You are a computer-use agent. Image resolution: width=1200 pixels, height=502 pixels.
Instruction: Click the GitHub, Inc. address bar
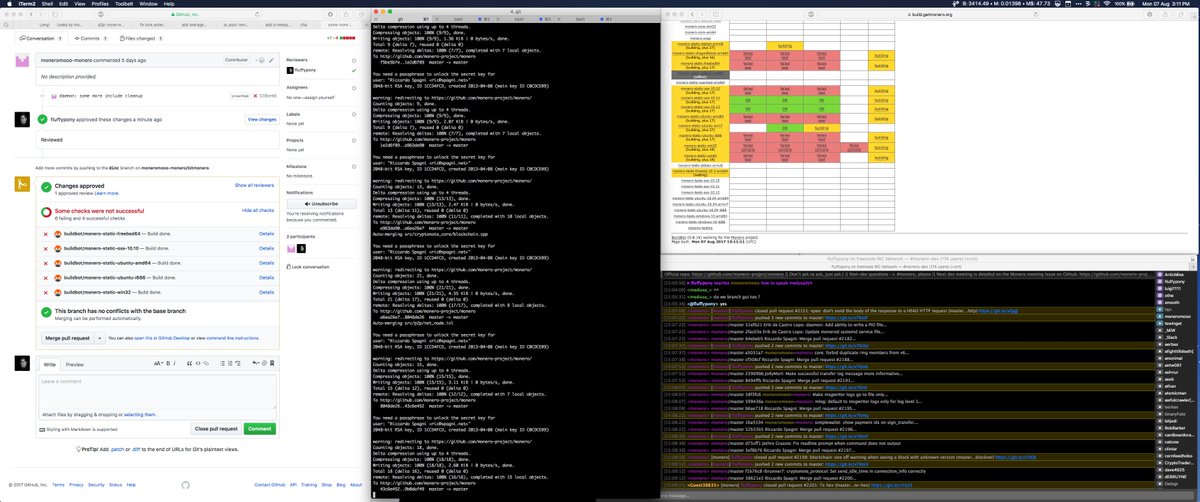[x=185, y=14]
